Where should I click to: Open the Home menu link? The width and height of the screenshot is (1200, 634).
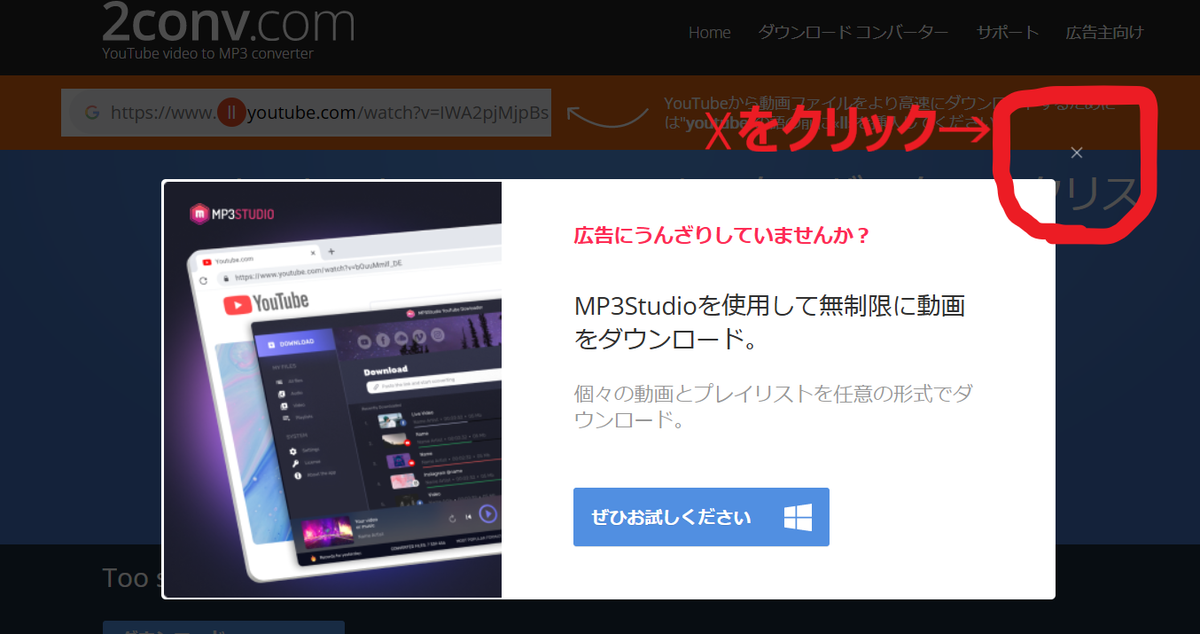pyautogui.click(x=710, y=32)
